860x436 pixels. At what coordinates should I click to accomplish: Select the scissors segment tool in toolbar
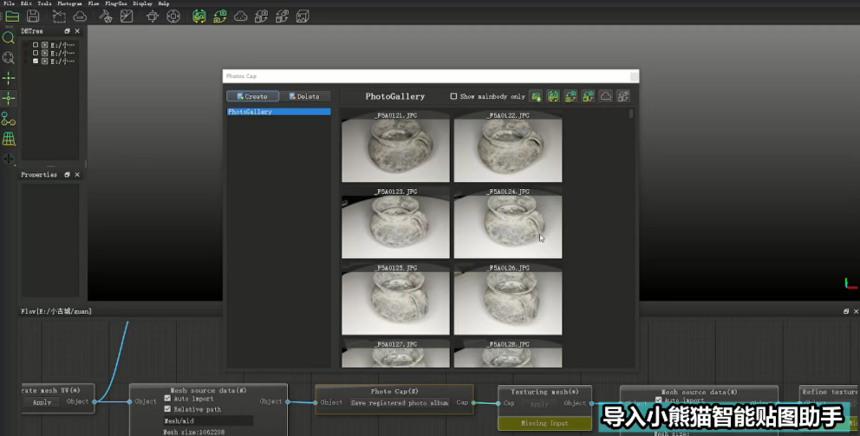coord(59,16)
